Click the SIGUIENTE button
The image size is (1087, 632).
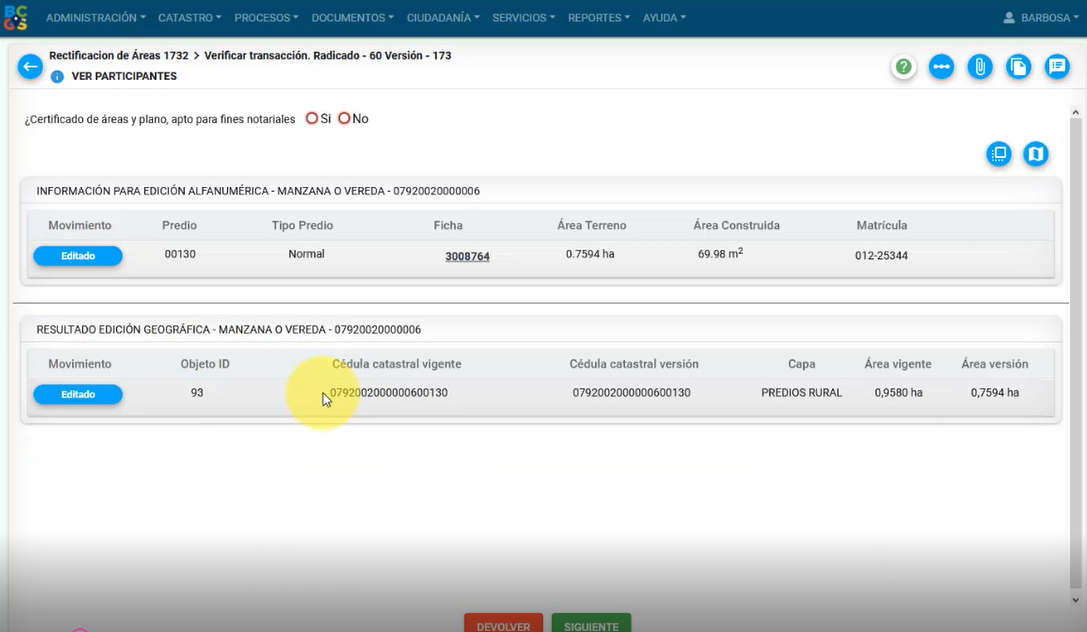(591, 624)
